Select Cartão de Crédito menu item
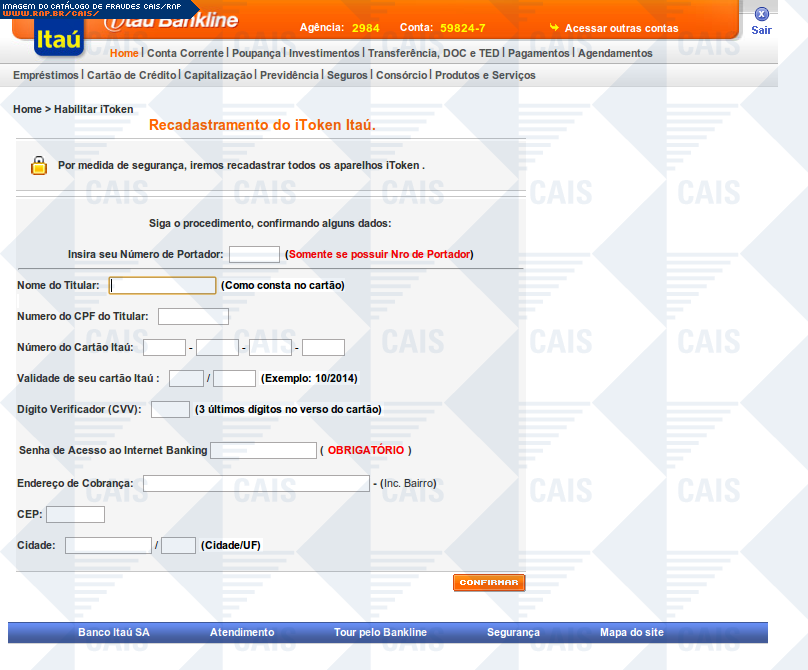 pos(132,75)
